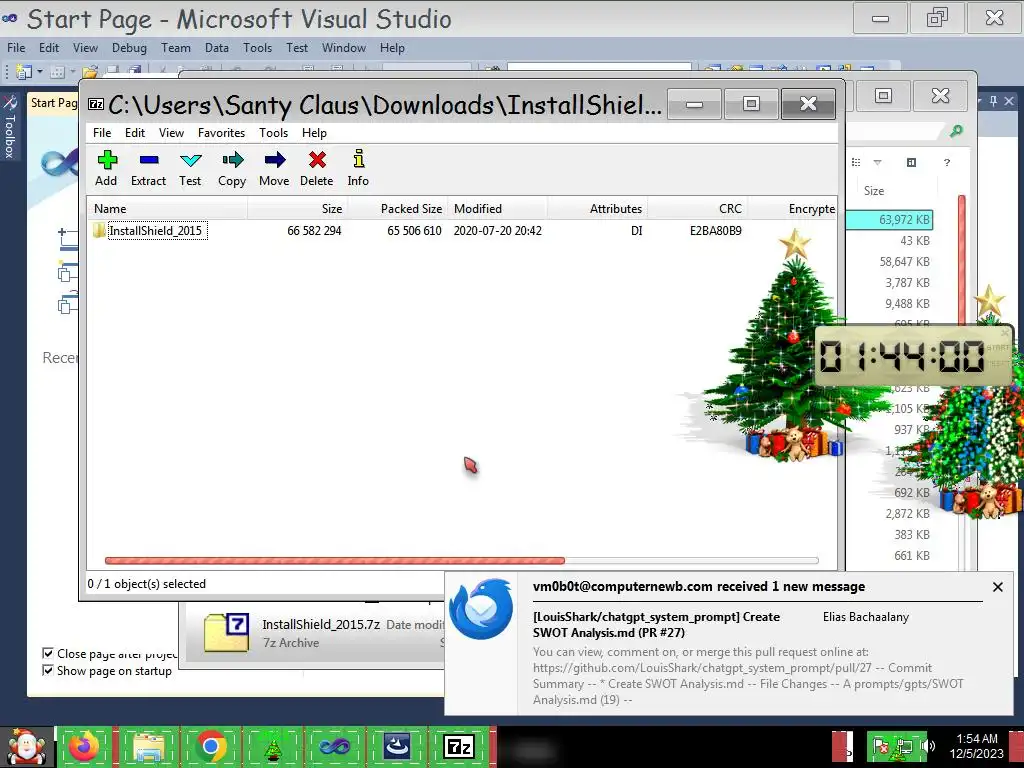Open Google Chrome from the taskbar

(210, 746)
